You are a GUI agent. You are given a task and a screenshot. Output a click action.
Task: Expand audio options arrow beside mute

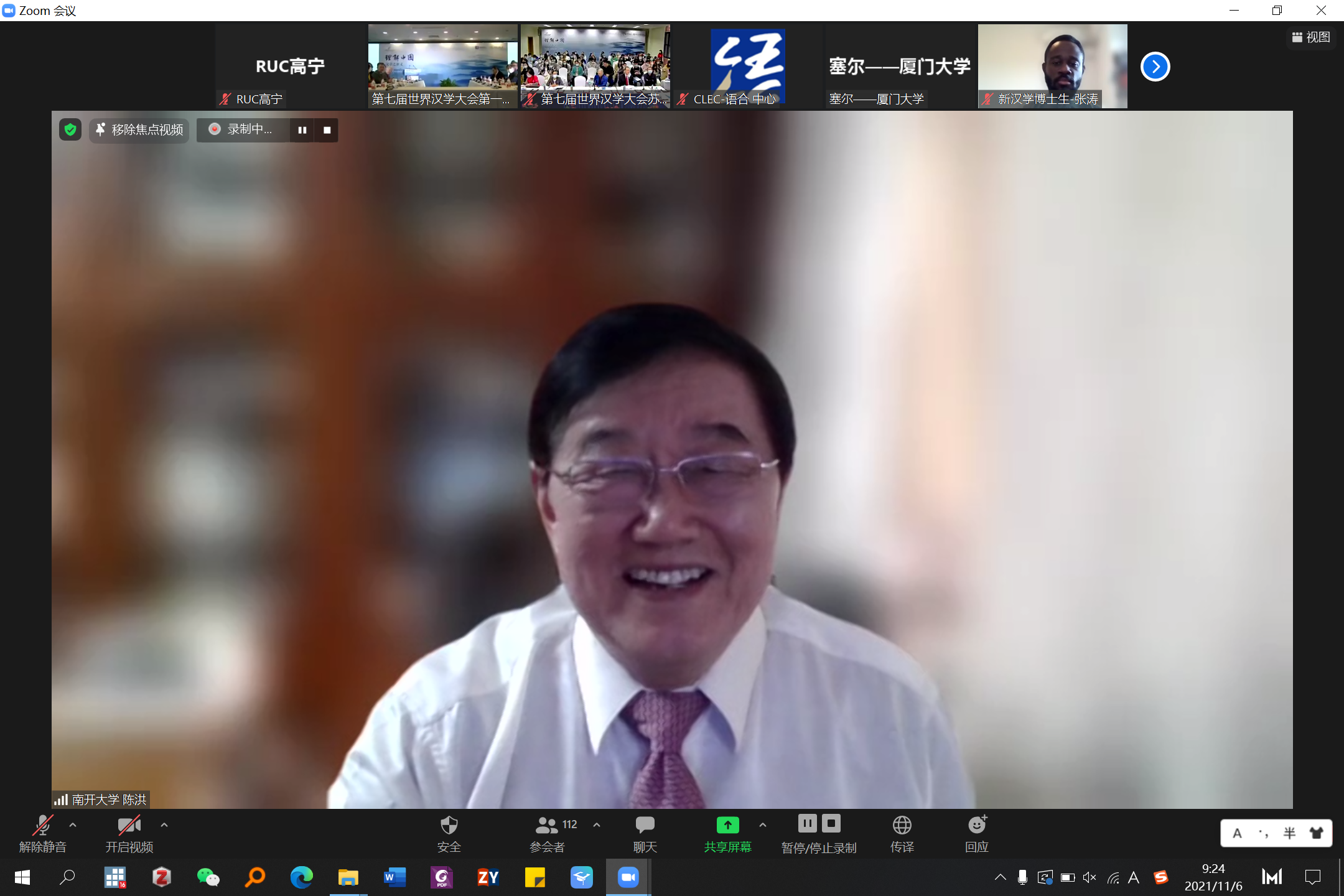73,825
